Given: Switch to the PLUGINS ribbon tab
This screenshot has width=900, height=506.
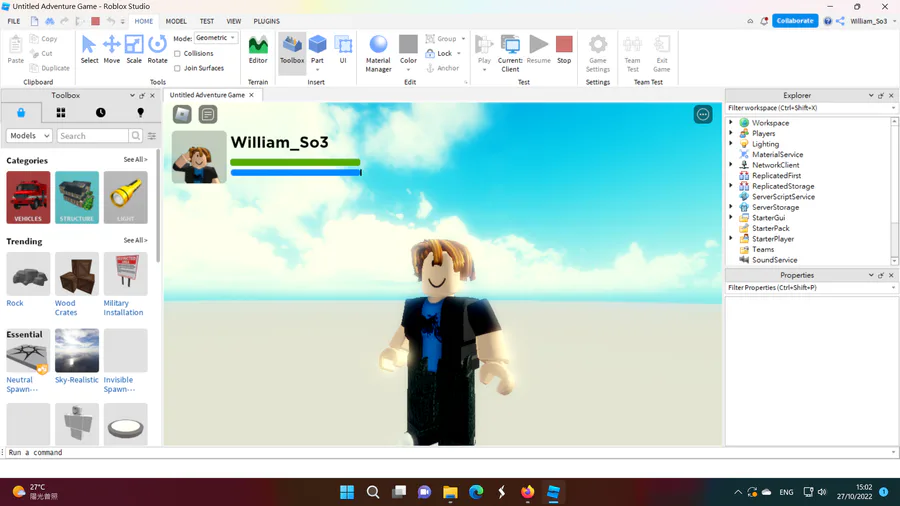Looking at the screenshot, I should click(x=266, y=21).
